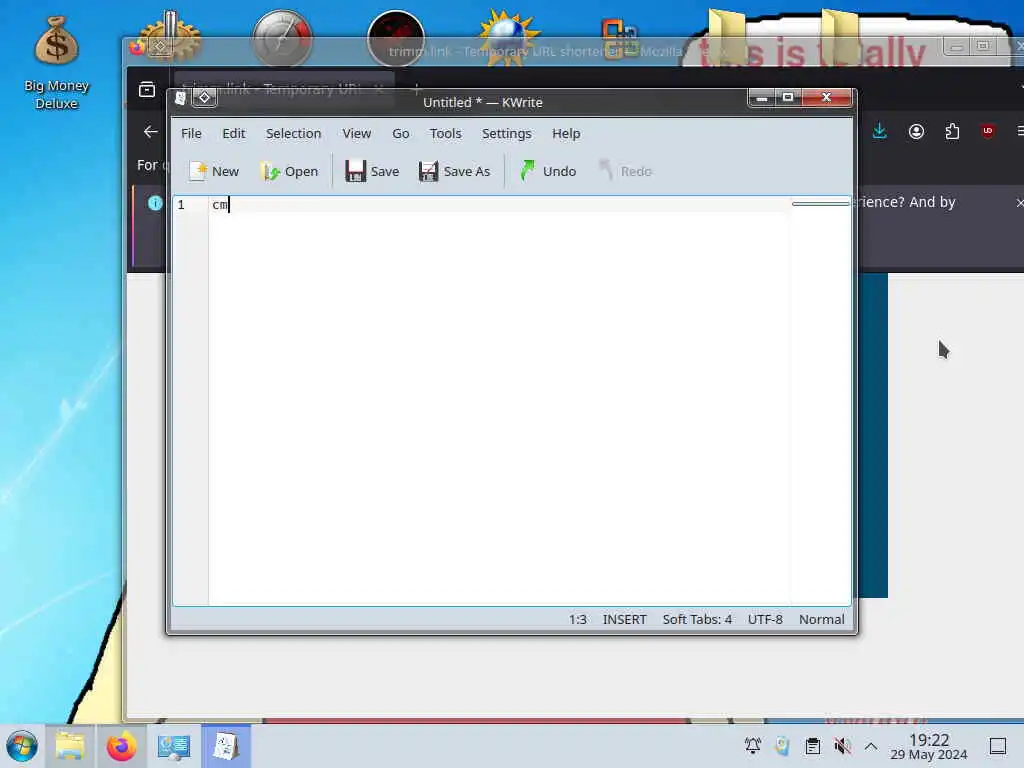
Task: Open the Settings menu
Action: pos(507,133)
